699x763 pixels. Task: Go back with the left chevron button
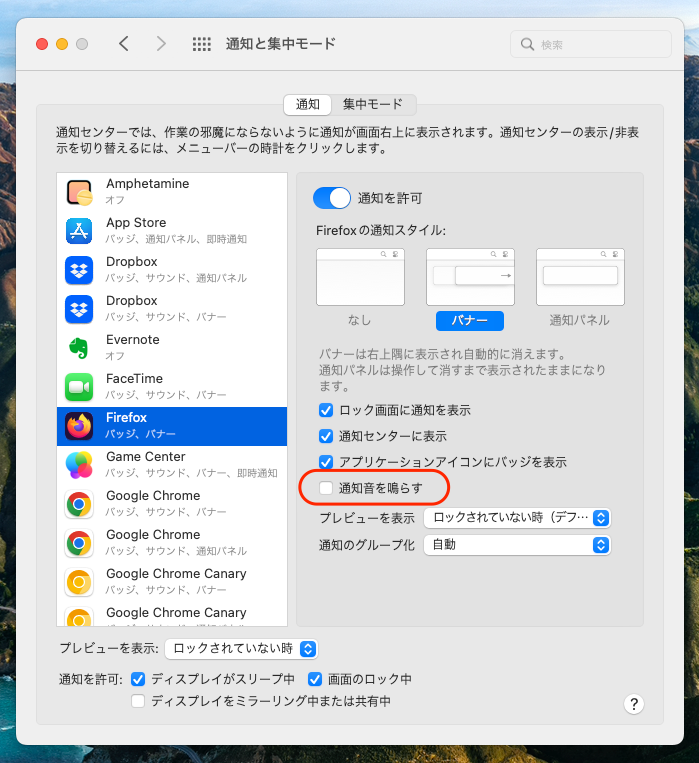point(124,44)
